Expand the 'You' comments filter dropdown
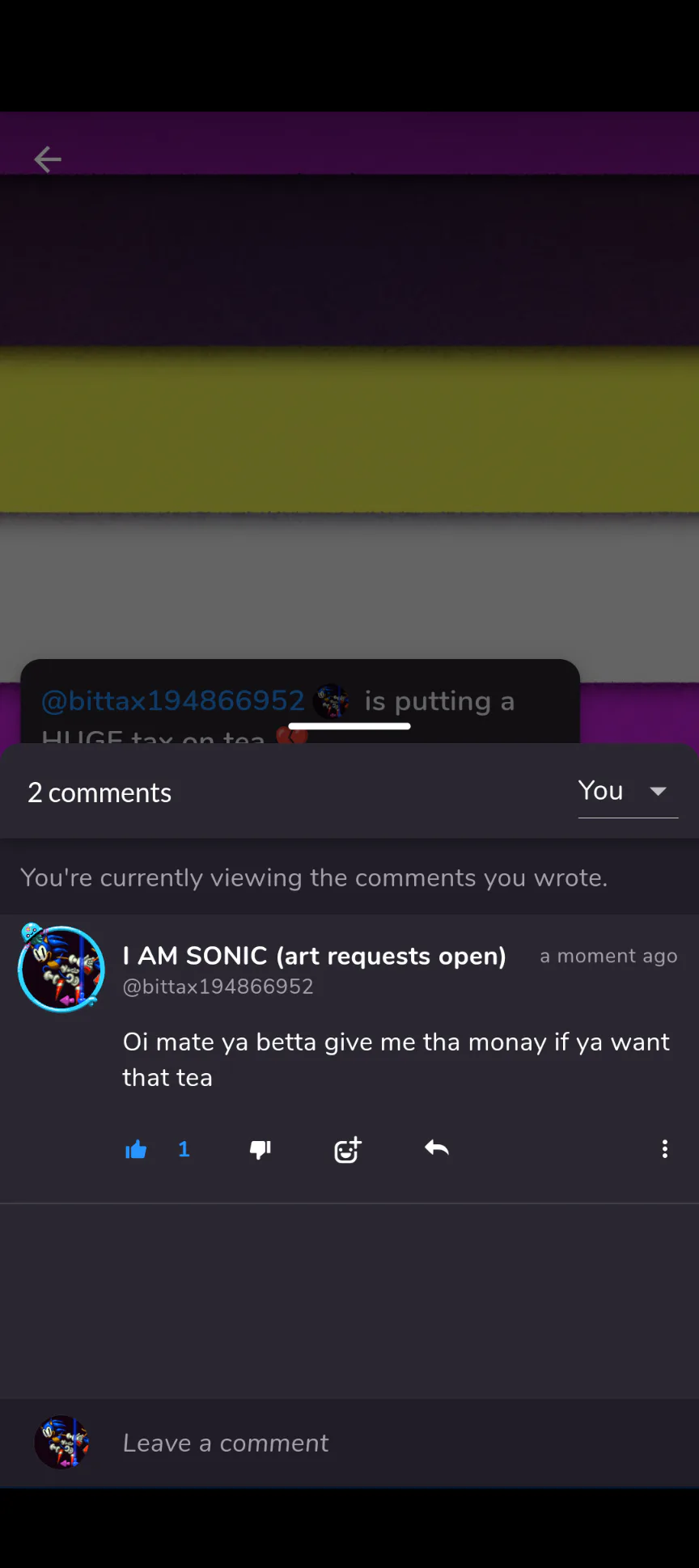Screen dimensions: 699x1568 pos(628,791)
